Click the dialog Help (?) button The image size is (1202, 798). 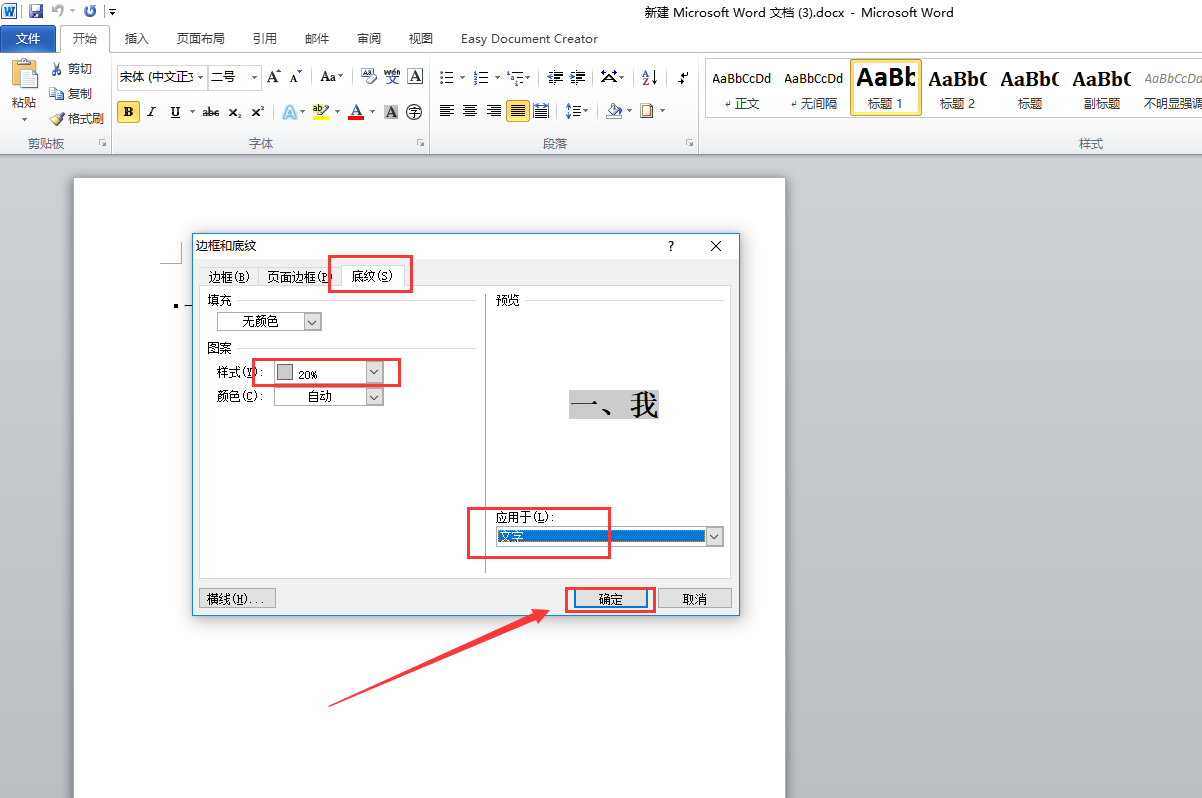pos(670,246)
